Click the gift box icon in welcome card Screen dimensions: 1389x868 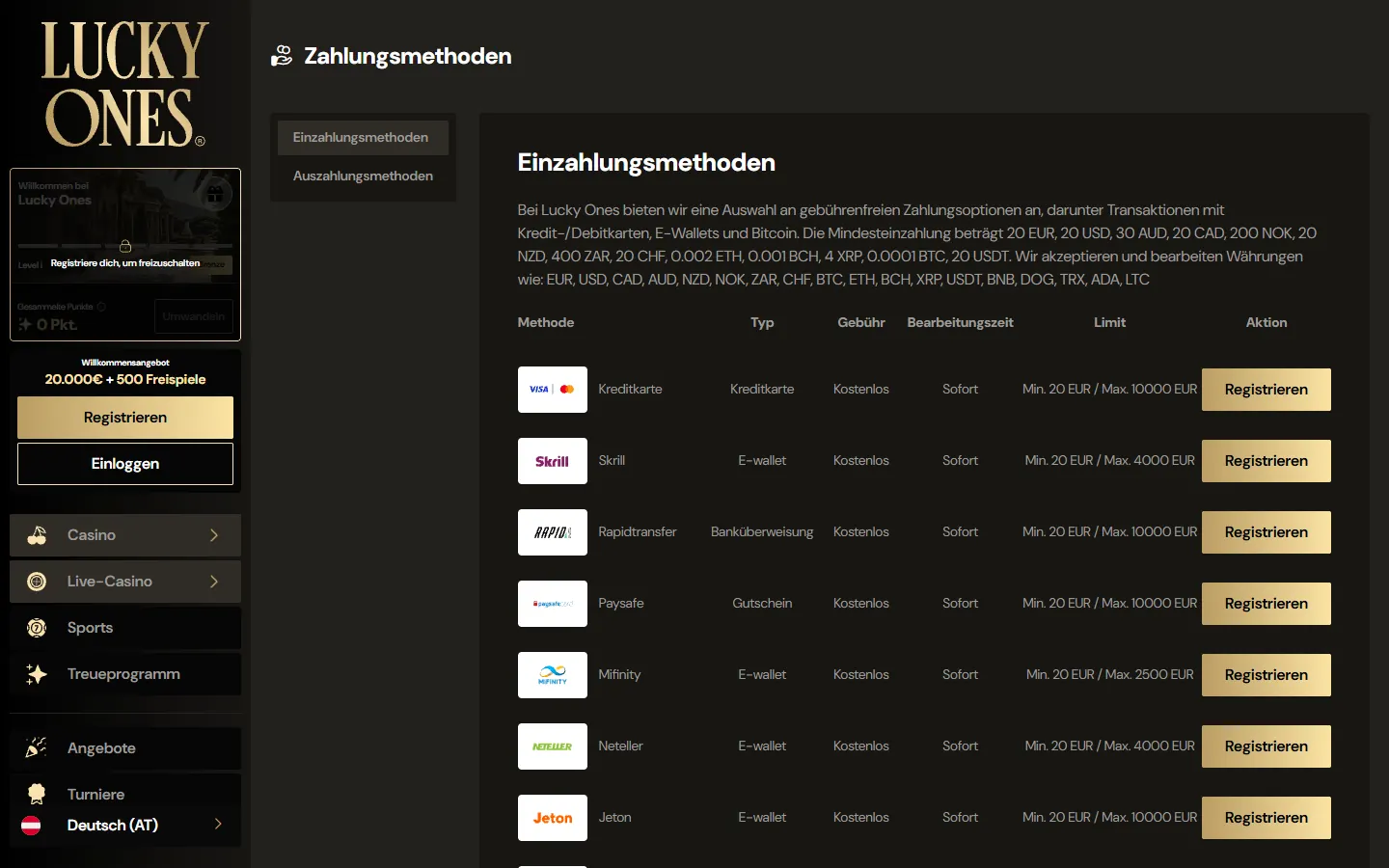[x=216, y=193]
